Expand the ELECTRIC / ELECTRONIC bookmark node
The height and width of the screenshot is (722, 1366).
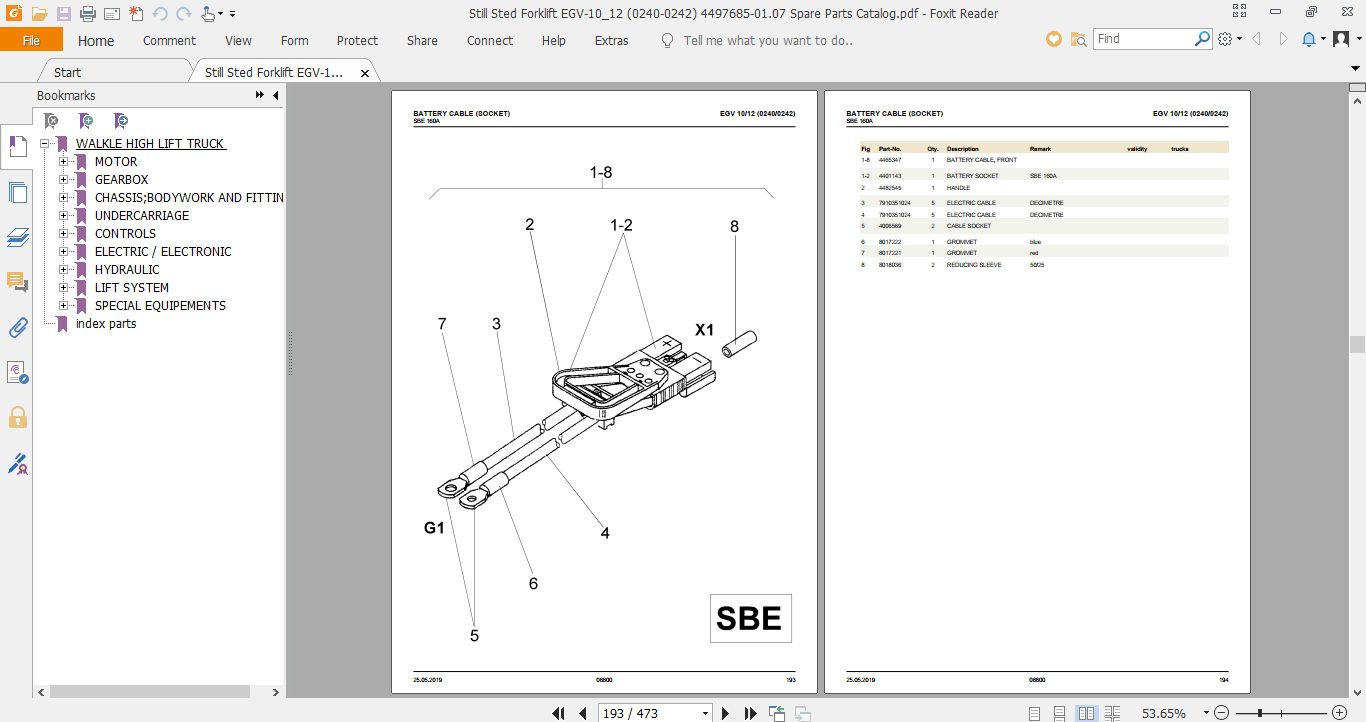[x=64, y=252]
